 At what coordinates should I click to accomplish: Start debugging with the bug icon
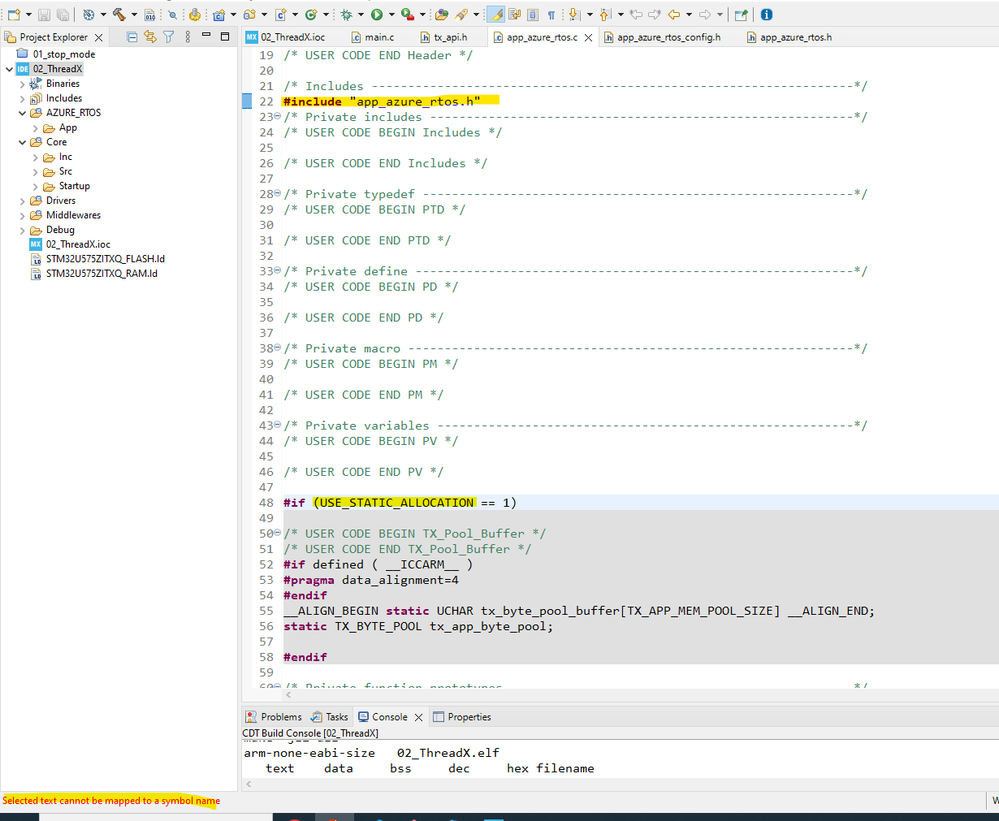click(x=346, y=15)
